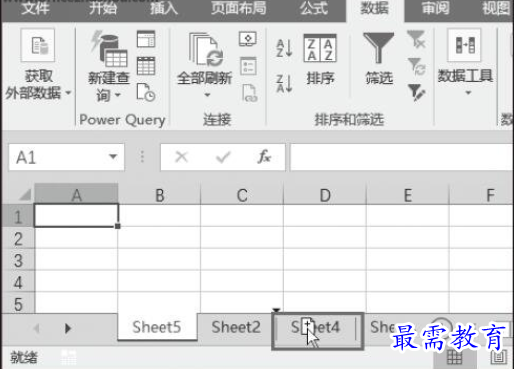Switch to the 公式 (Formulas) tab
The height and width of the screenshot is (369, 514).
[x=314, y=8]
